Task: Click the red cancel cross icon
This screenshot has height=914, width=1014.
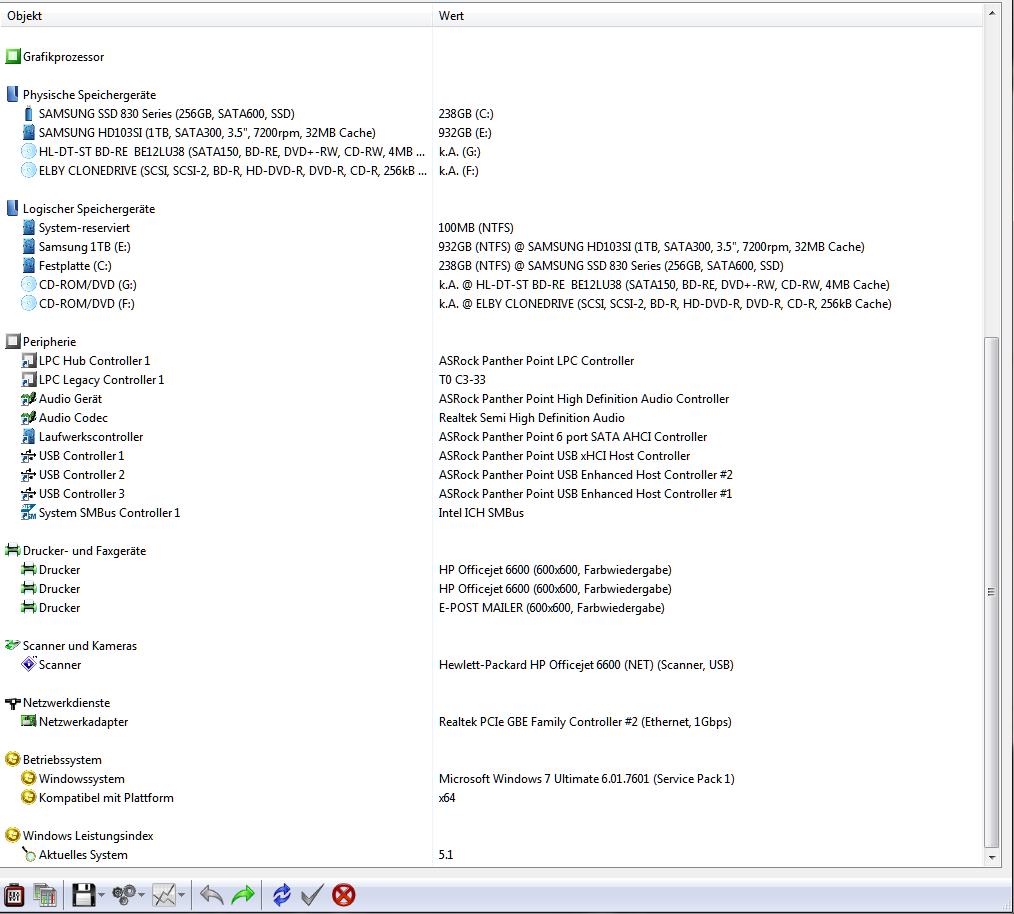Action: [x=343, y=895]
